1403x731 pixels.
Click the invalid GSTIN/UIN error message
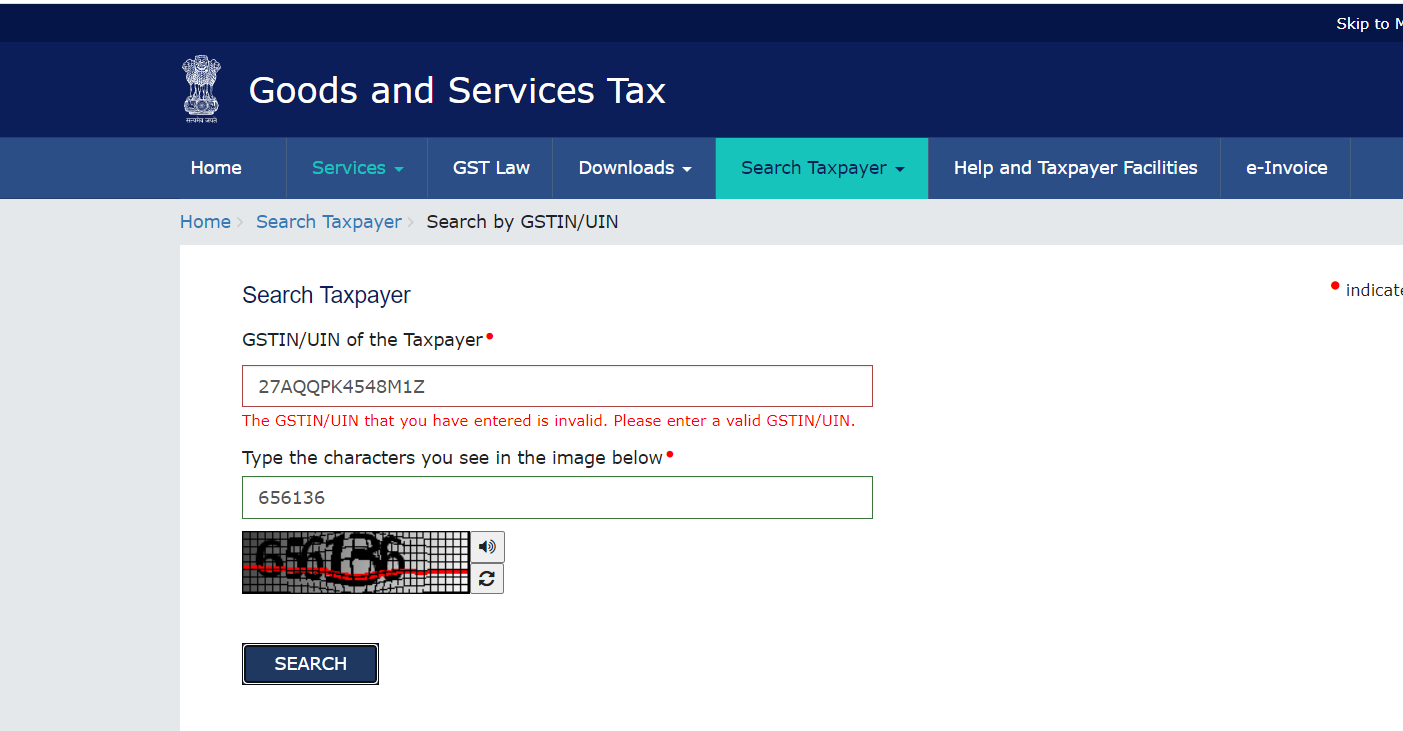(x=548, y=421)
